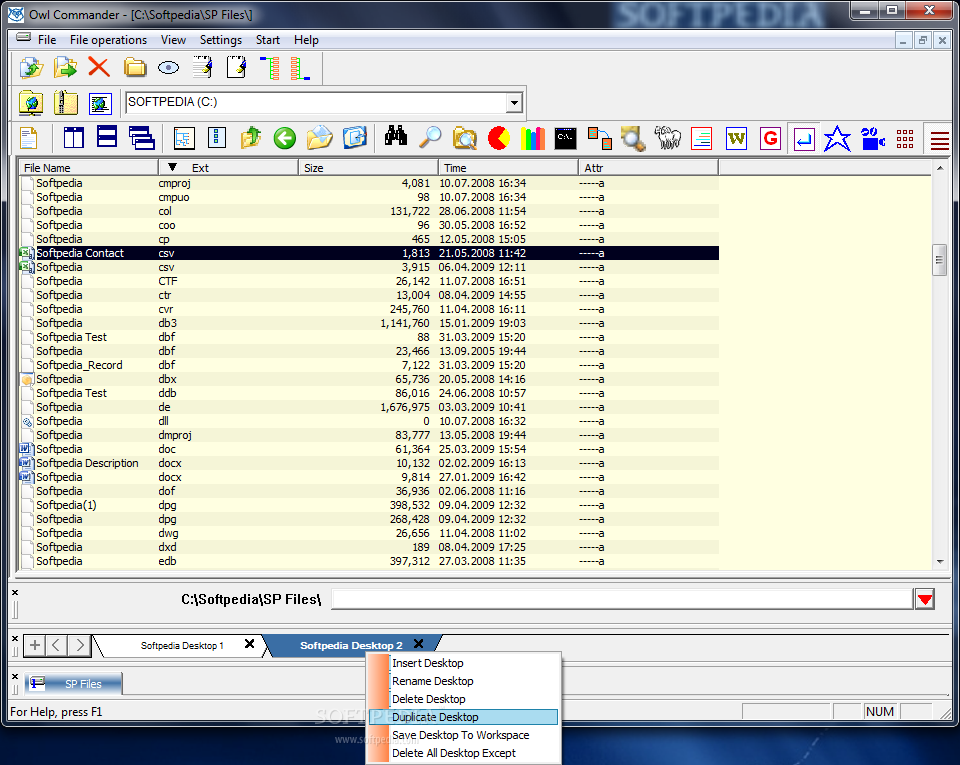Select Insert Desktop menu entry

point(463,663)
